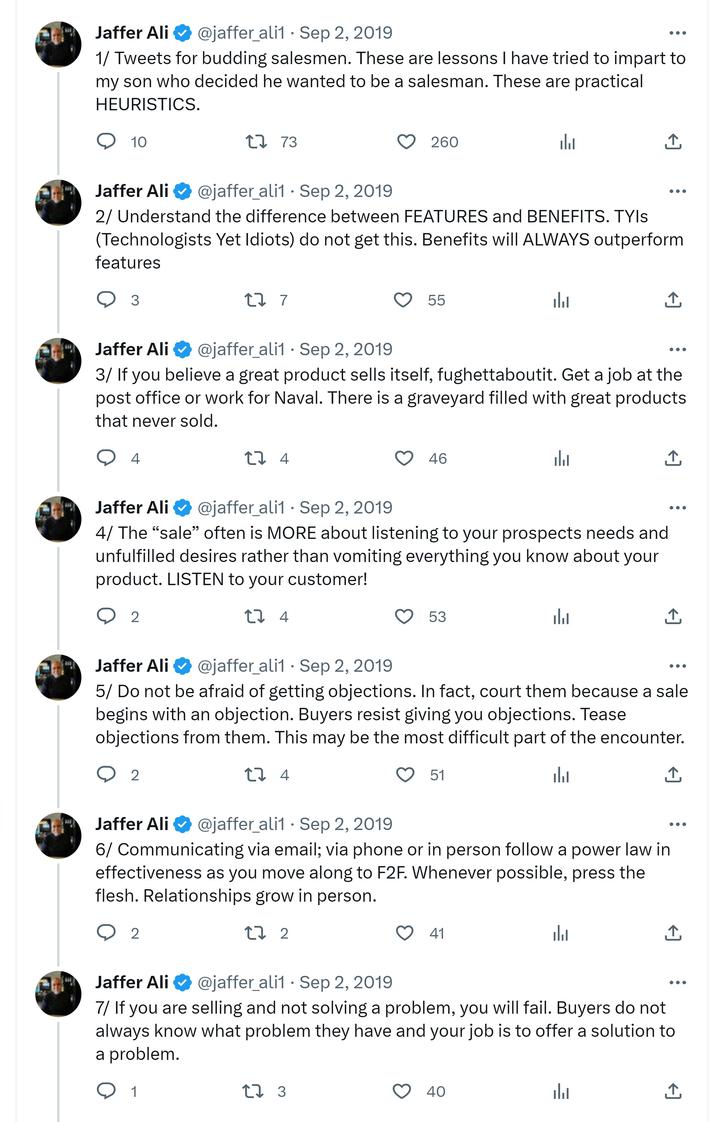The height and width of the screenshot is (1122, 720).
Task: Reply to the 7/ solving a problem tweet
Action: point(106,1091)
